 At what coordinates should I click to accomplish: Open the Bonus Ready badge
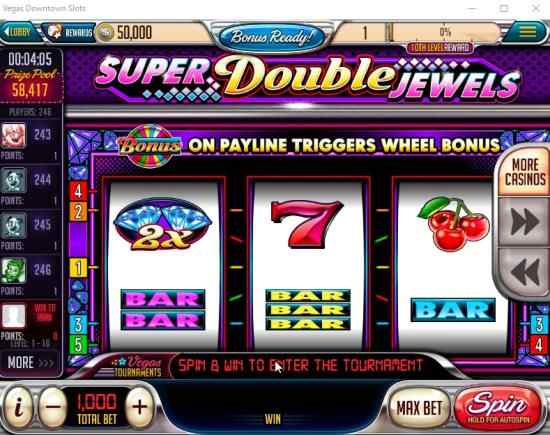click(271, 37)
